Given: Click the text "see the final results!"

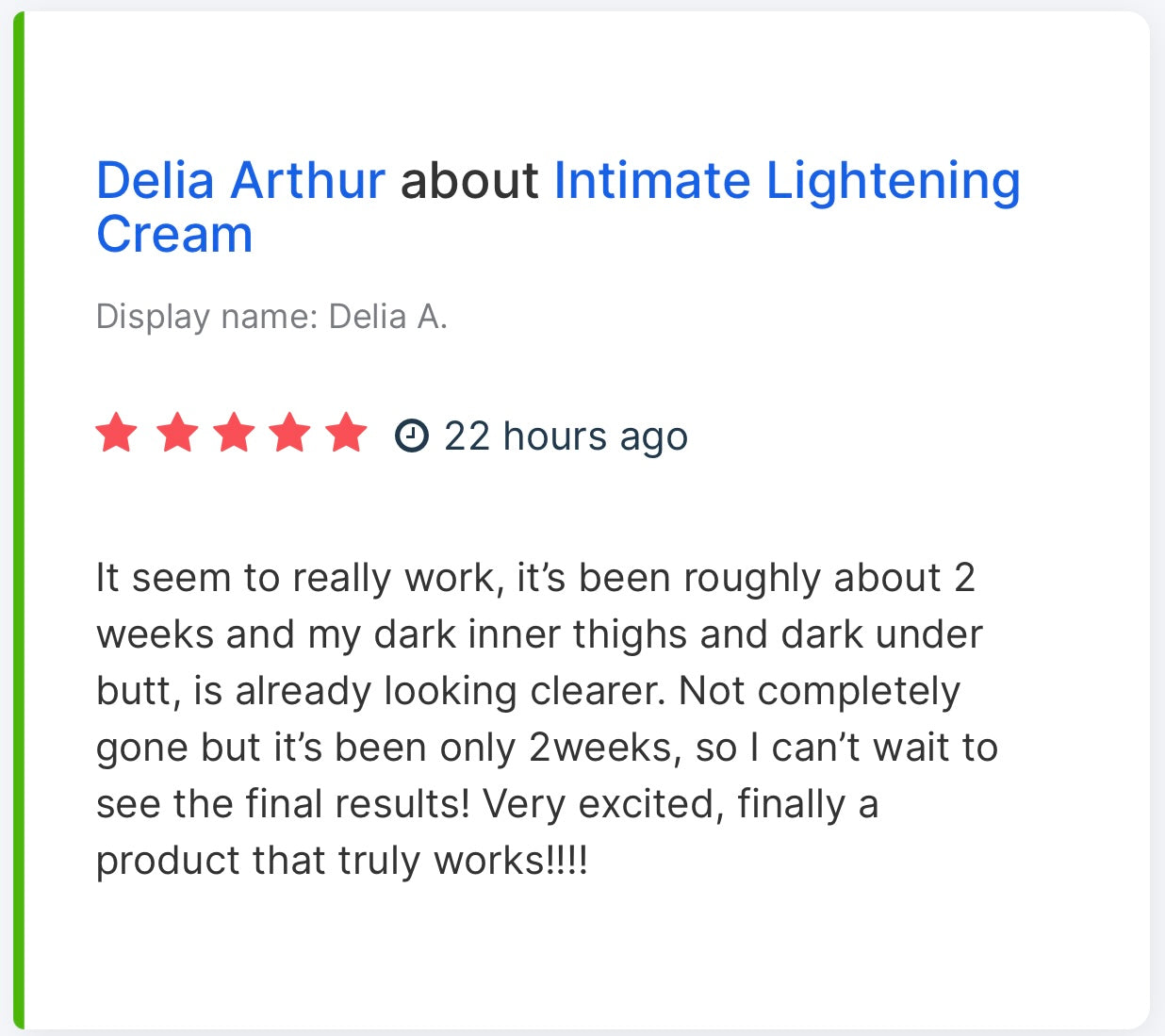Looking at the screenshot, I should click(283, 804).
